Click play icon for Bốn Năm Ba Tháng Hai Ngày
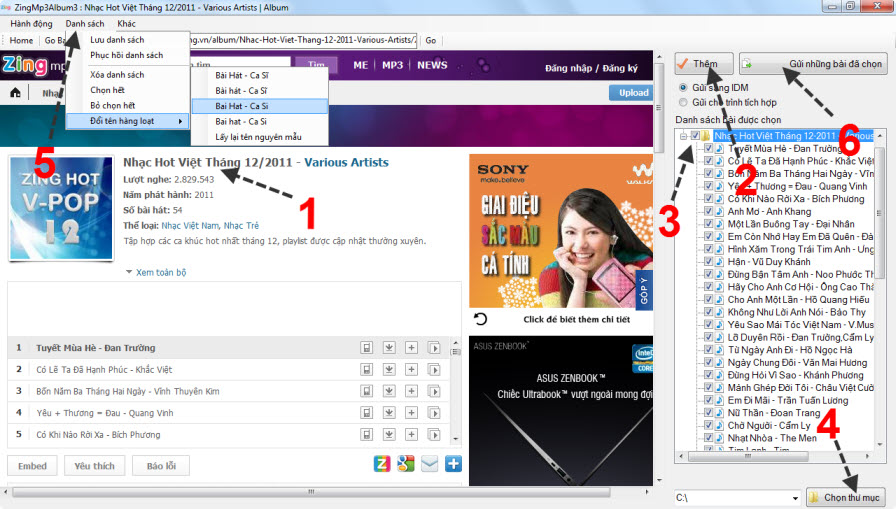 click(x=434, y=391)
